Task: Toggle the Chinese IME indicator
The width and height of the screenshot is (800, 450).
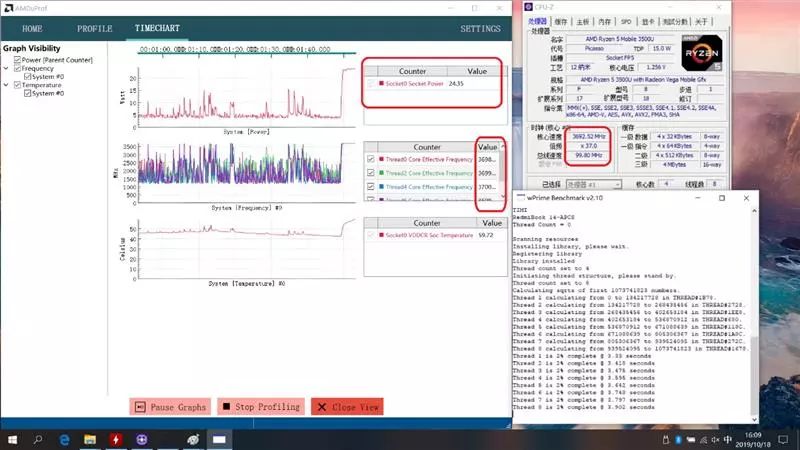Action: click(728, 440)
